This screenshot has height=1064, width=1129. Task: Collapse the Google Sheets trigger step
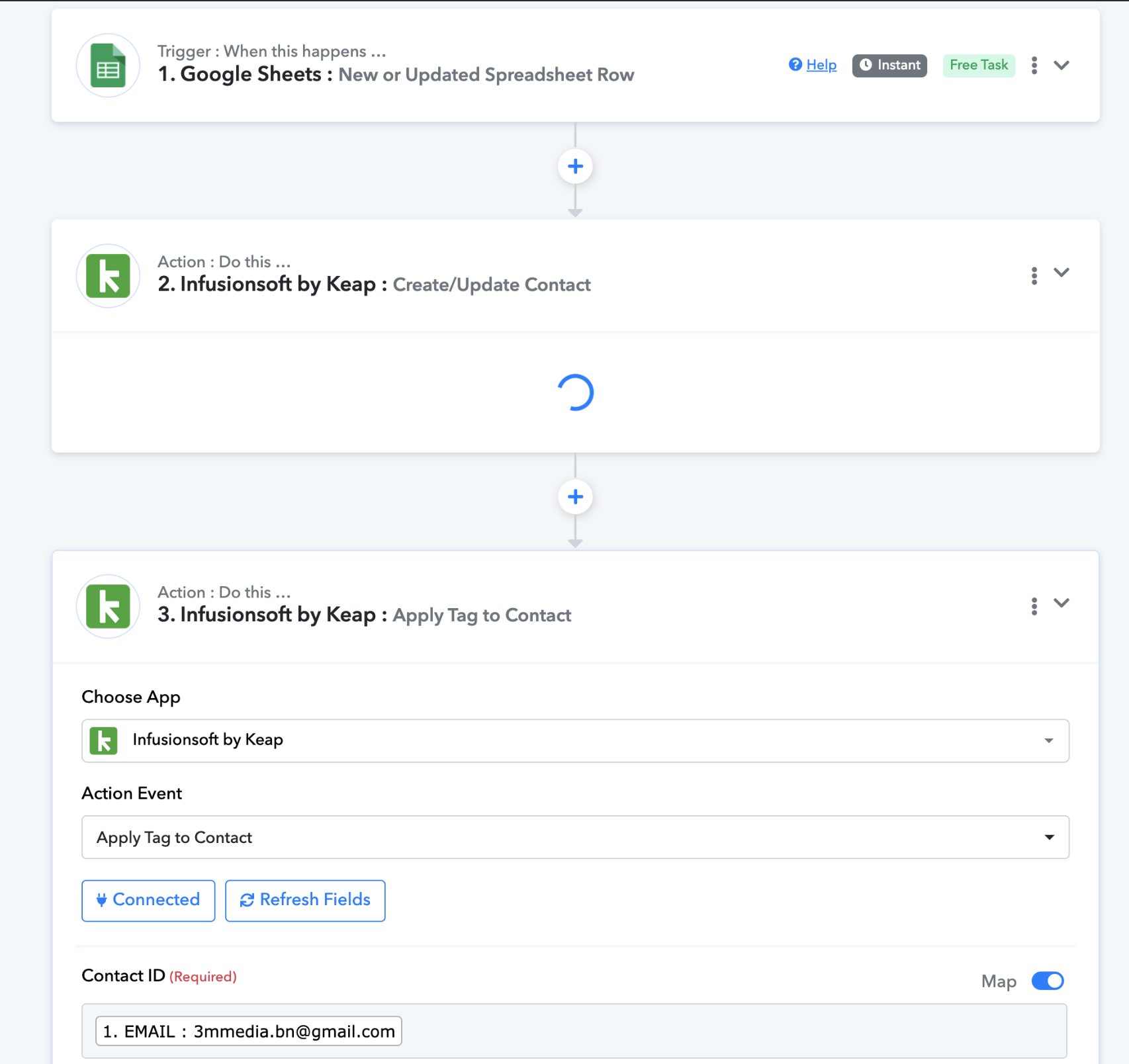[1061, 65]
